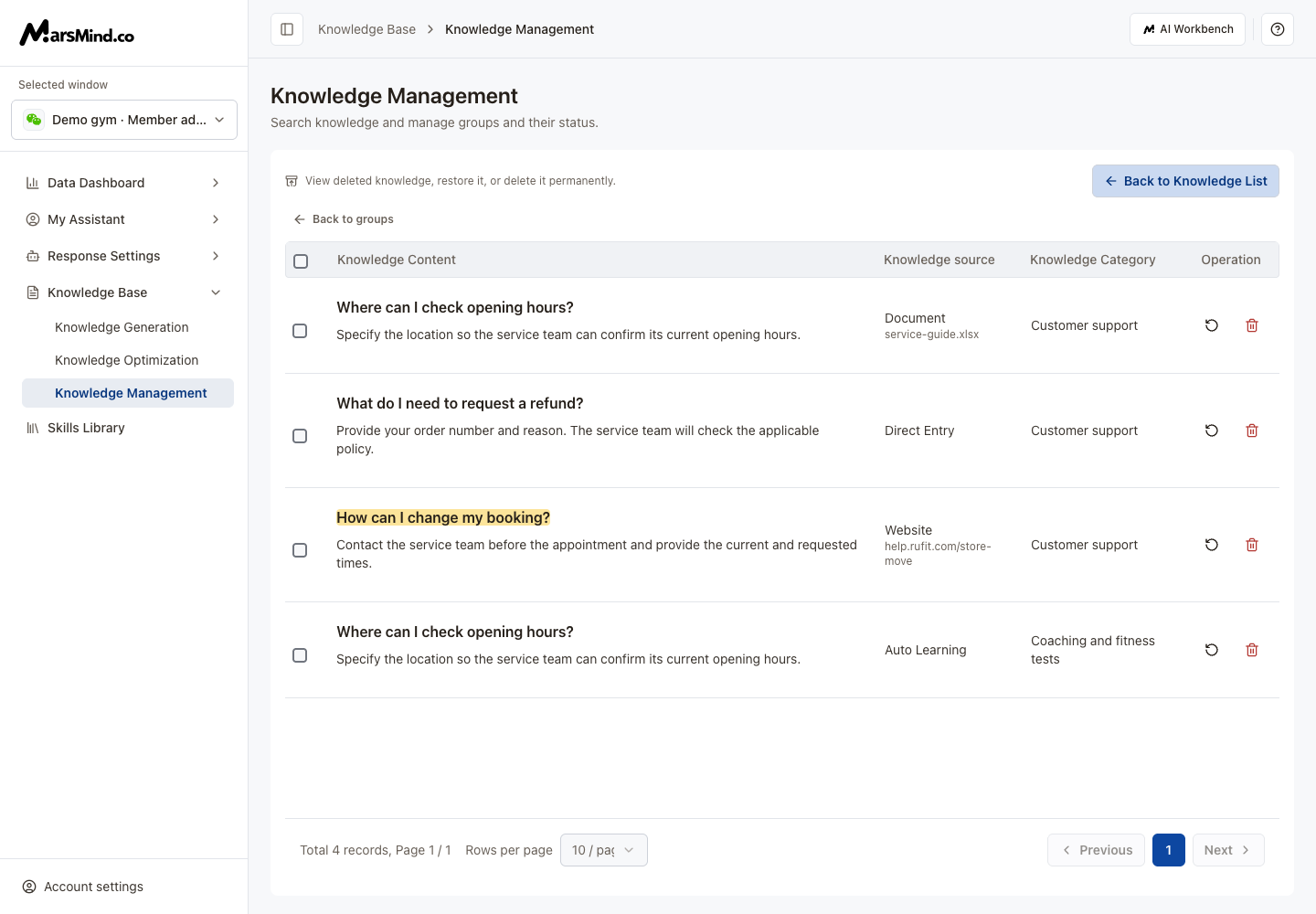Tick the checkbox for the refund question row
This screenshot has width=1316, height=914.
[x=300, y=436]
